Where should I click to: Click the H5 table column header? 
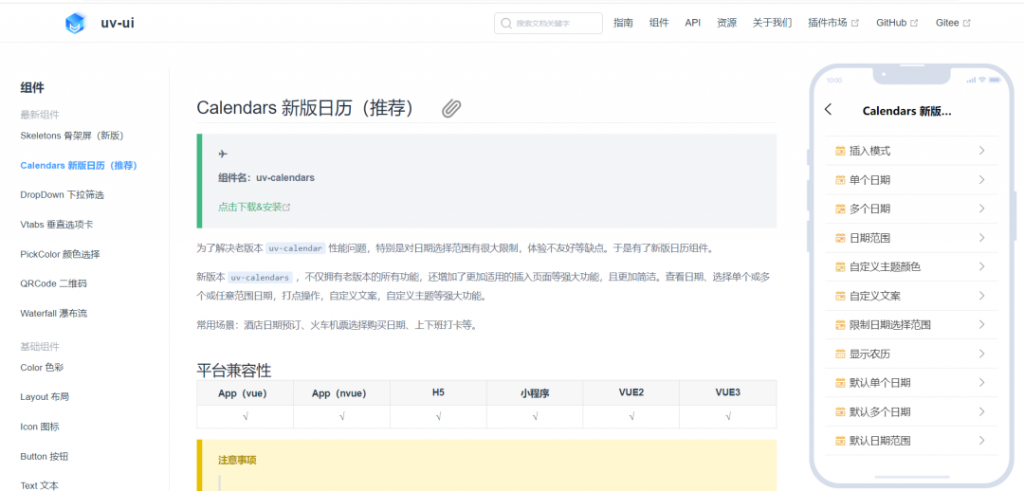pos(438,393)
